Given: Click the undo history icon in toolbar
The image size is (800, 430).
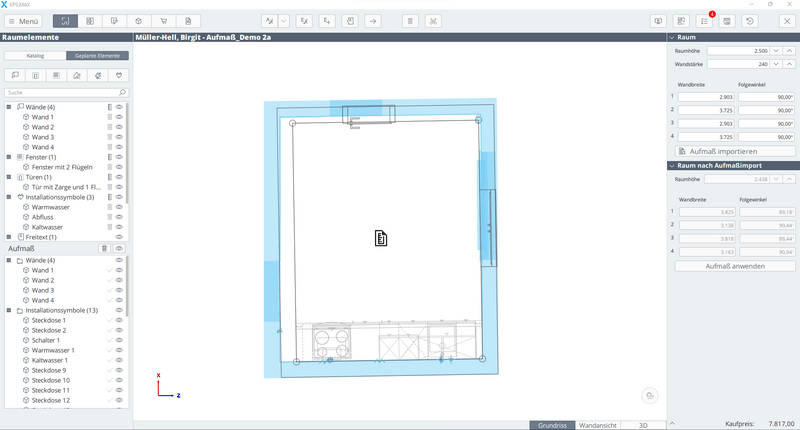Looking at the screenshot, I should tap(751, 20).
